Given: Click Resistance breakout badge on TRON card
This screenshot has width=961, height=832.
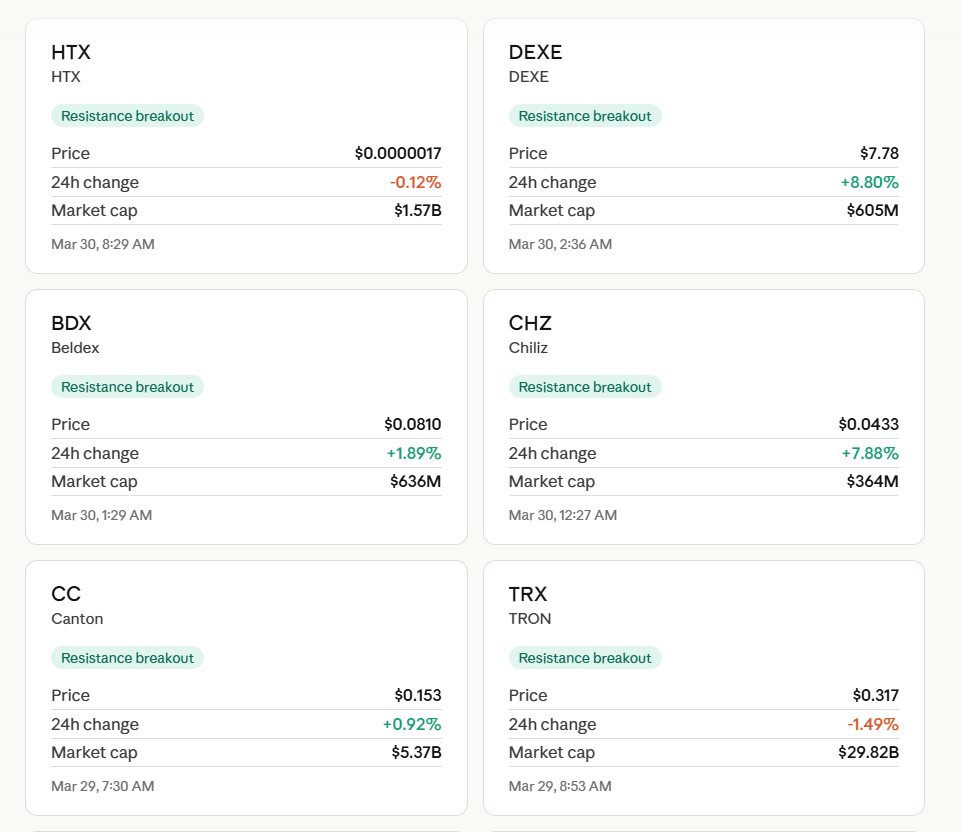Looking at the screenshot, I should pos(585,658).
